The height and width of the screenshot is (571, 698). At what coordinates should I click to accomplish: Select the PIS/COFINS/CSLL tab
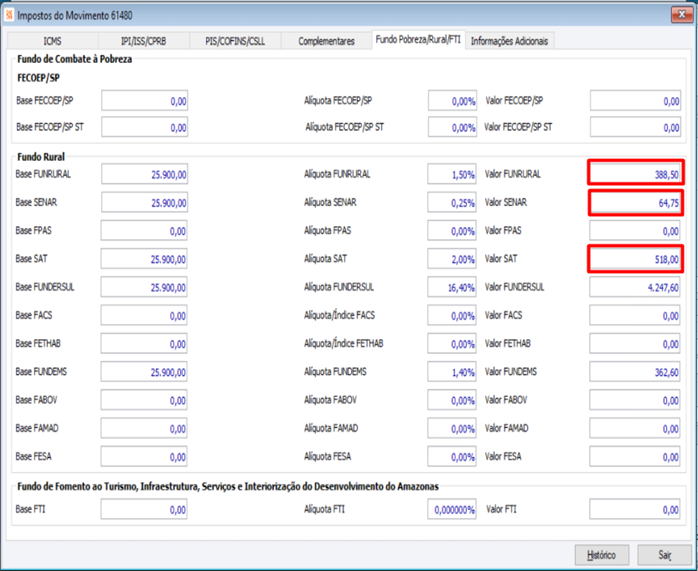[x=235, y=41]
